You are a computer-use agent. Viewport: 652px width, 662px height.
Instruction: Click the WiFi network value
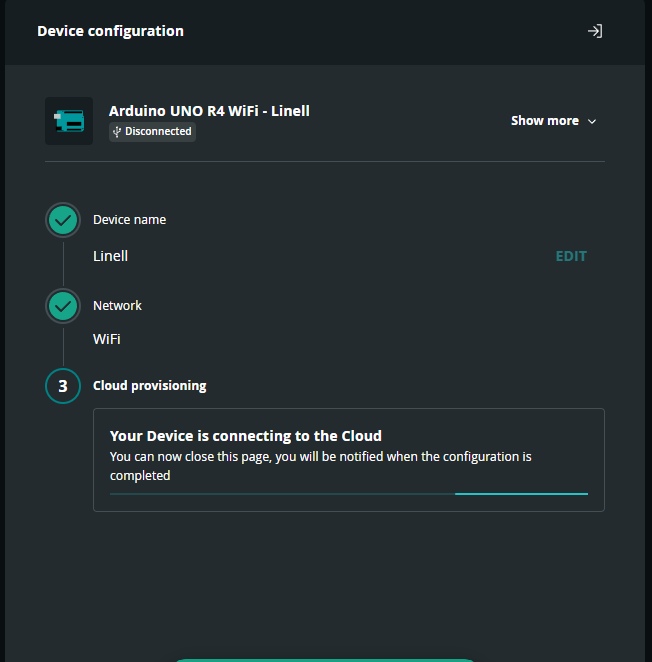[x=107, y=339]
